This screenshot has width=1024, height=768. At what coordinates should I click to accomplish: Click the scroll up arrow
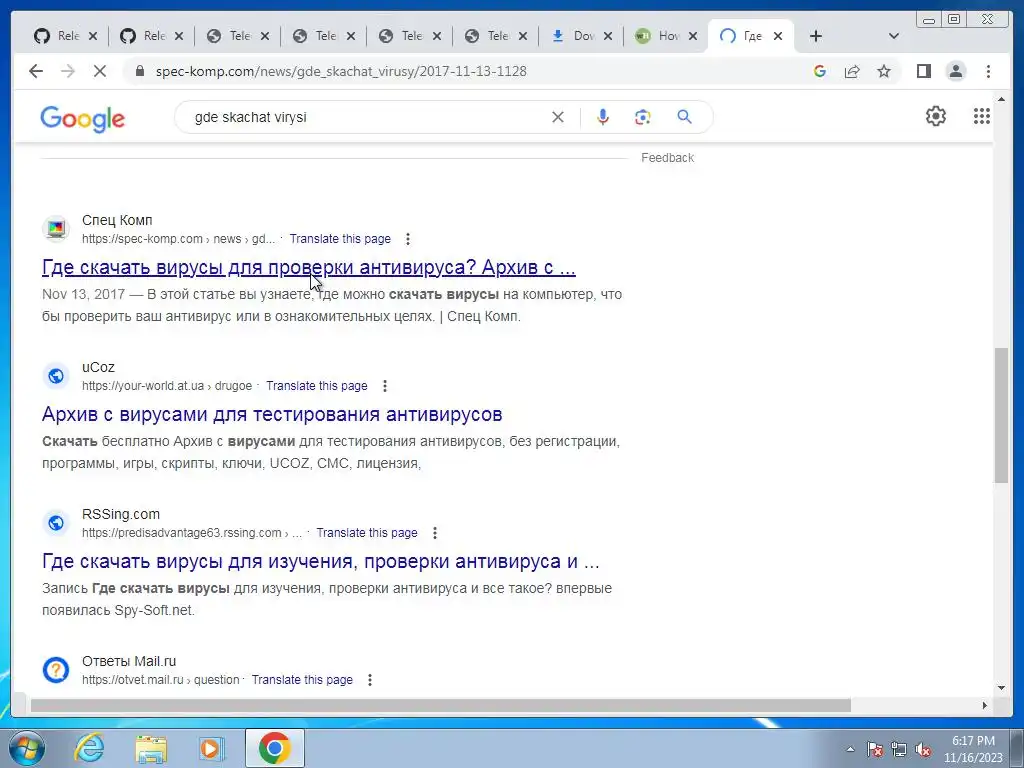[x=1001, y=99]
